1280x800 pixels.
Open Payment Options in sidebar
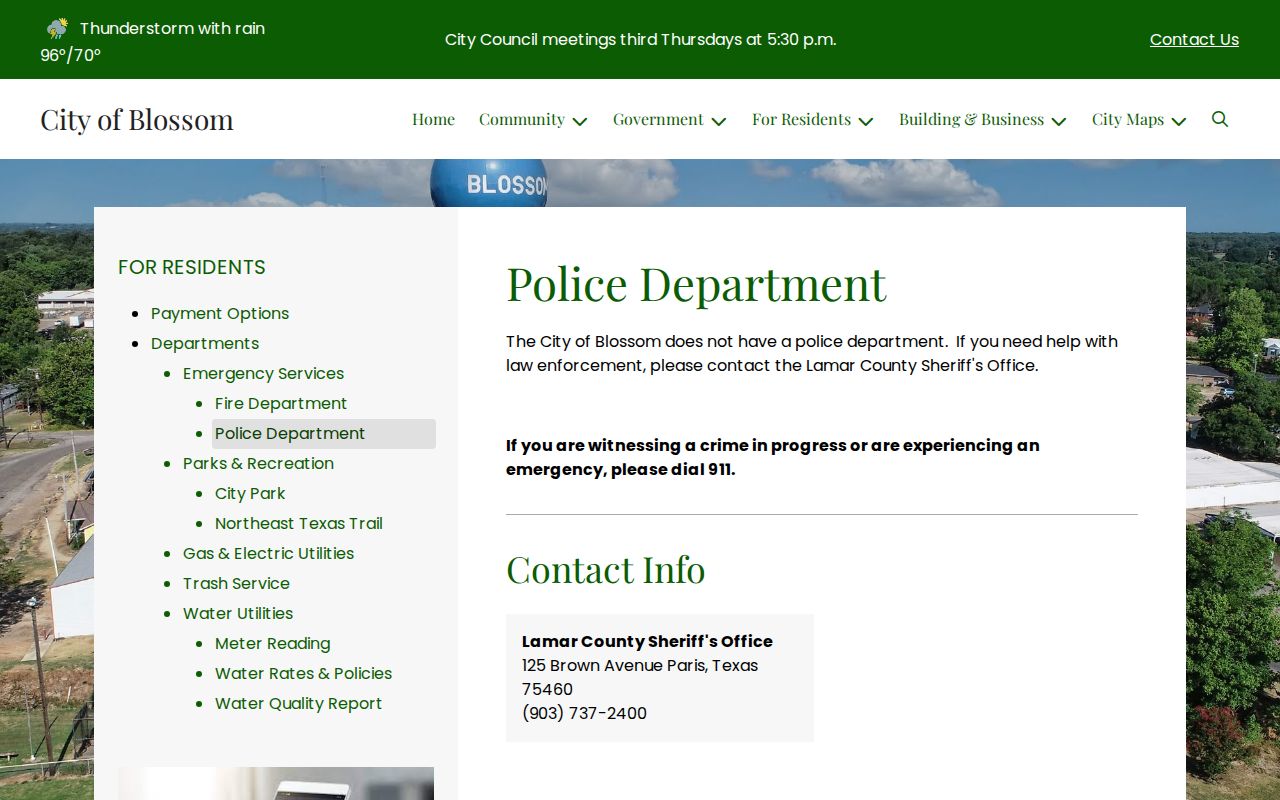(x=220, y=313)
